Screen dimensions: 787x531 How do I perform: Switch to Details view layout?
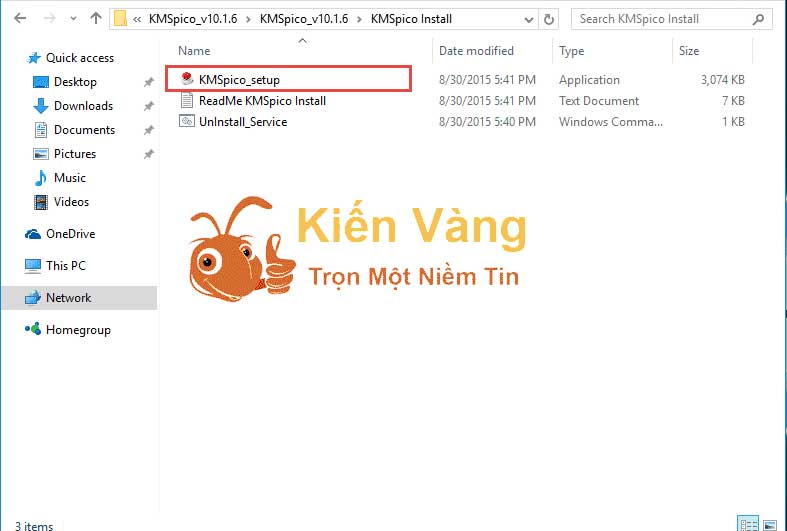click(748, 524)
